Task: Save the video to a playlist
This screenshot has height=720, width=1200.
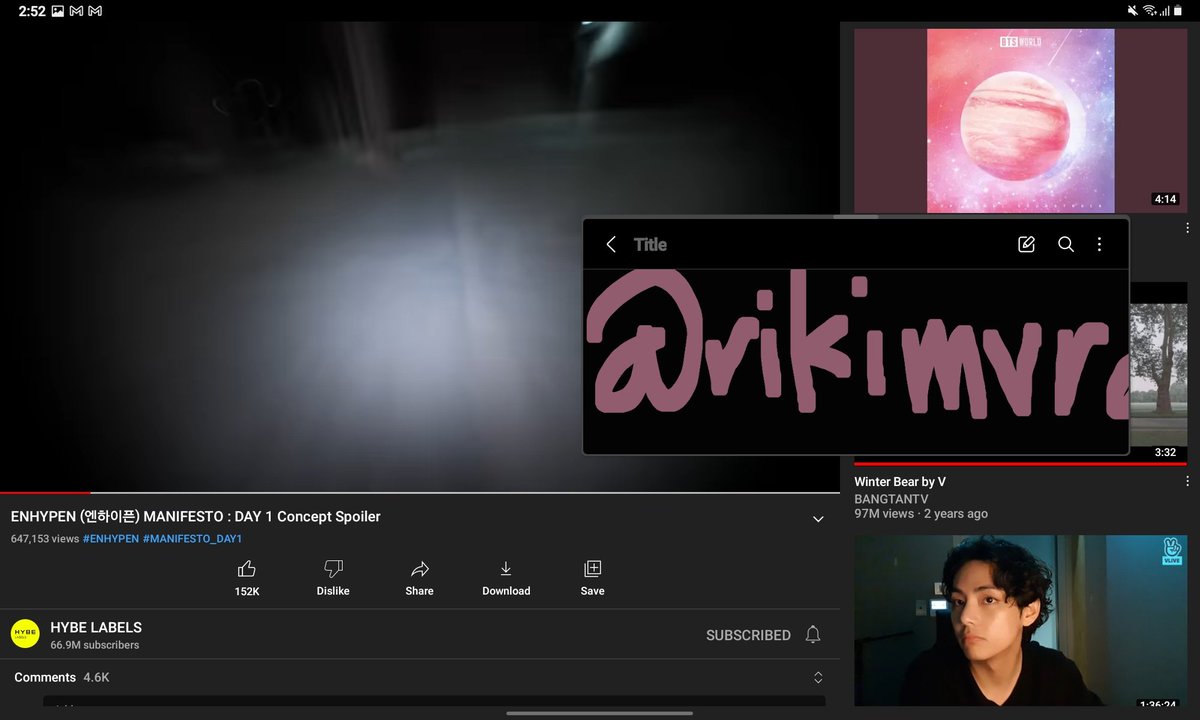Action: coord(592,569)
